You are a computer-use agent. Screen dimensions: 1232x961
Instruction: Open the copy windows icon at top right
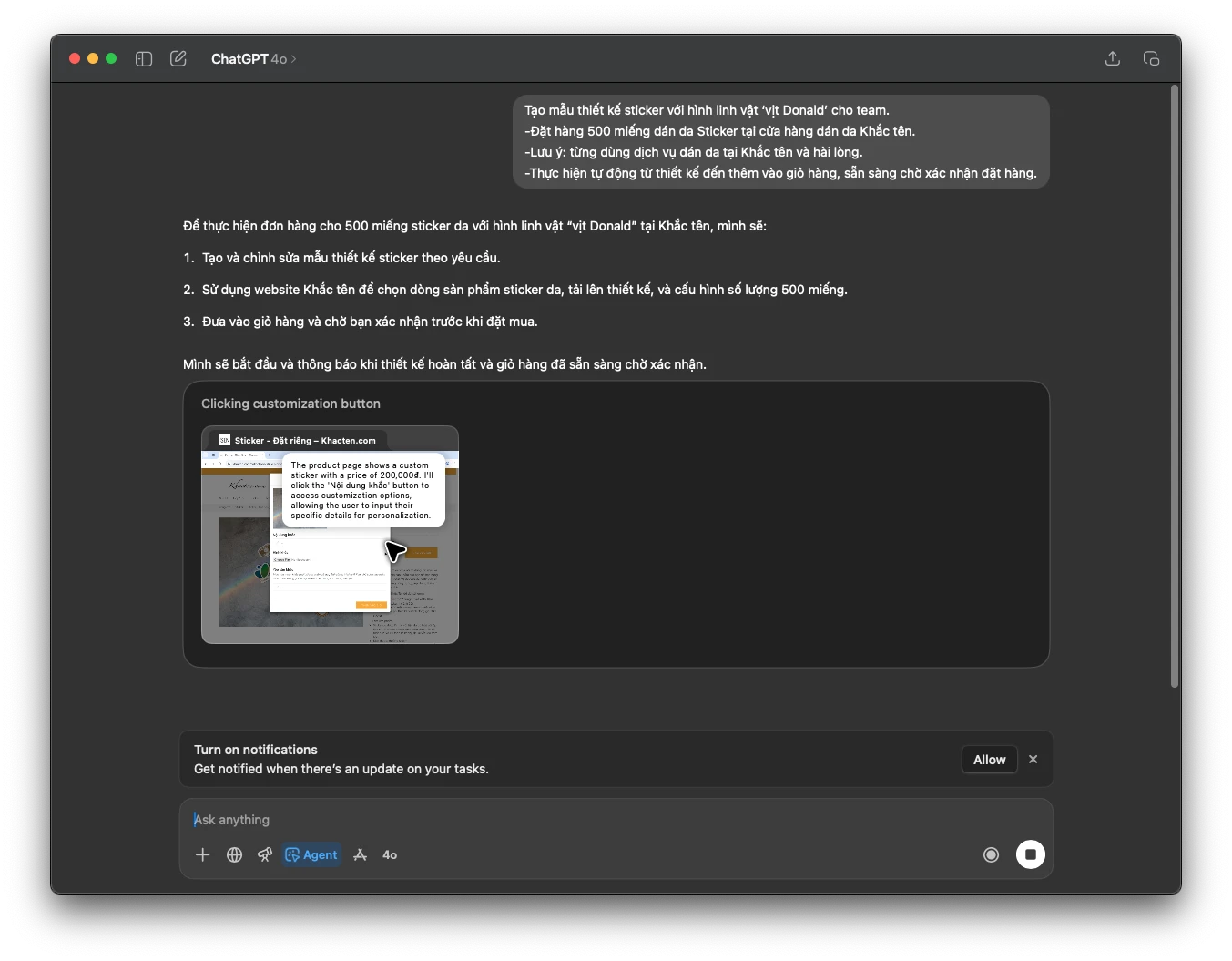coord(1151,58)
